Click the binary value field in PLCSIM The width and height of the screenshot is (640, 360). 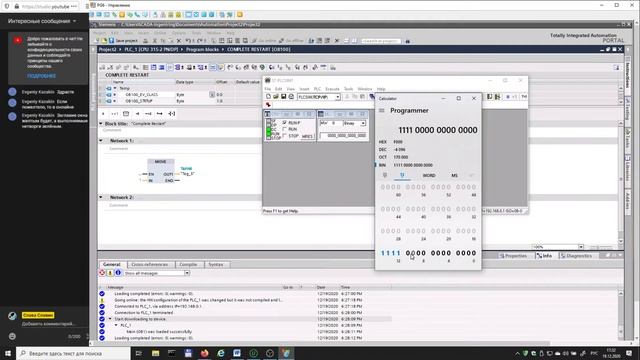pos(344,136)
